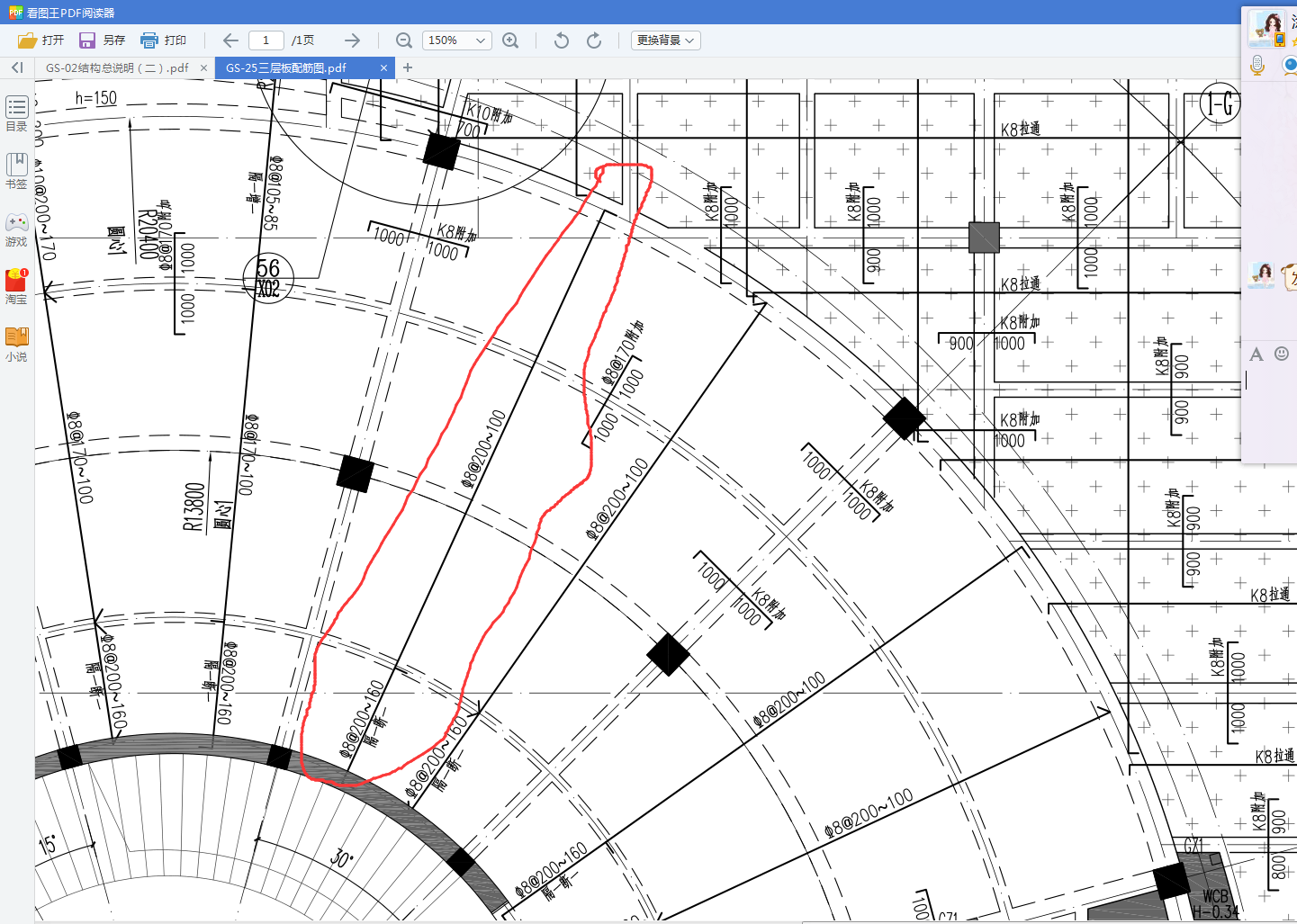Open the 更换背景 background dropdown
This screenshot has width=1297, height=924.
(665, 40)
